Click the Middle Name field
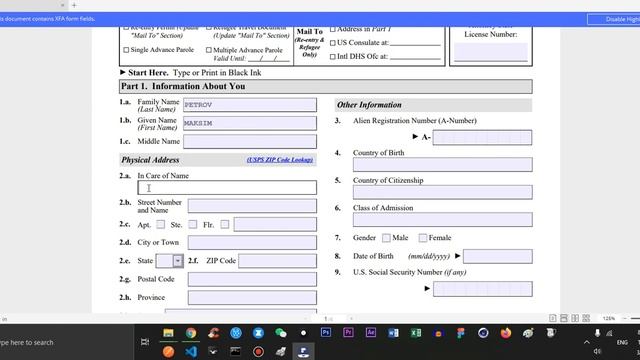The height and width of the screenshot is (360, 640). [250, 142]
